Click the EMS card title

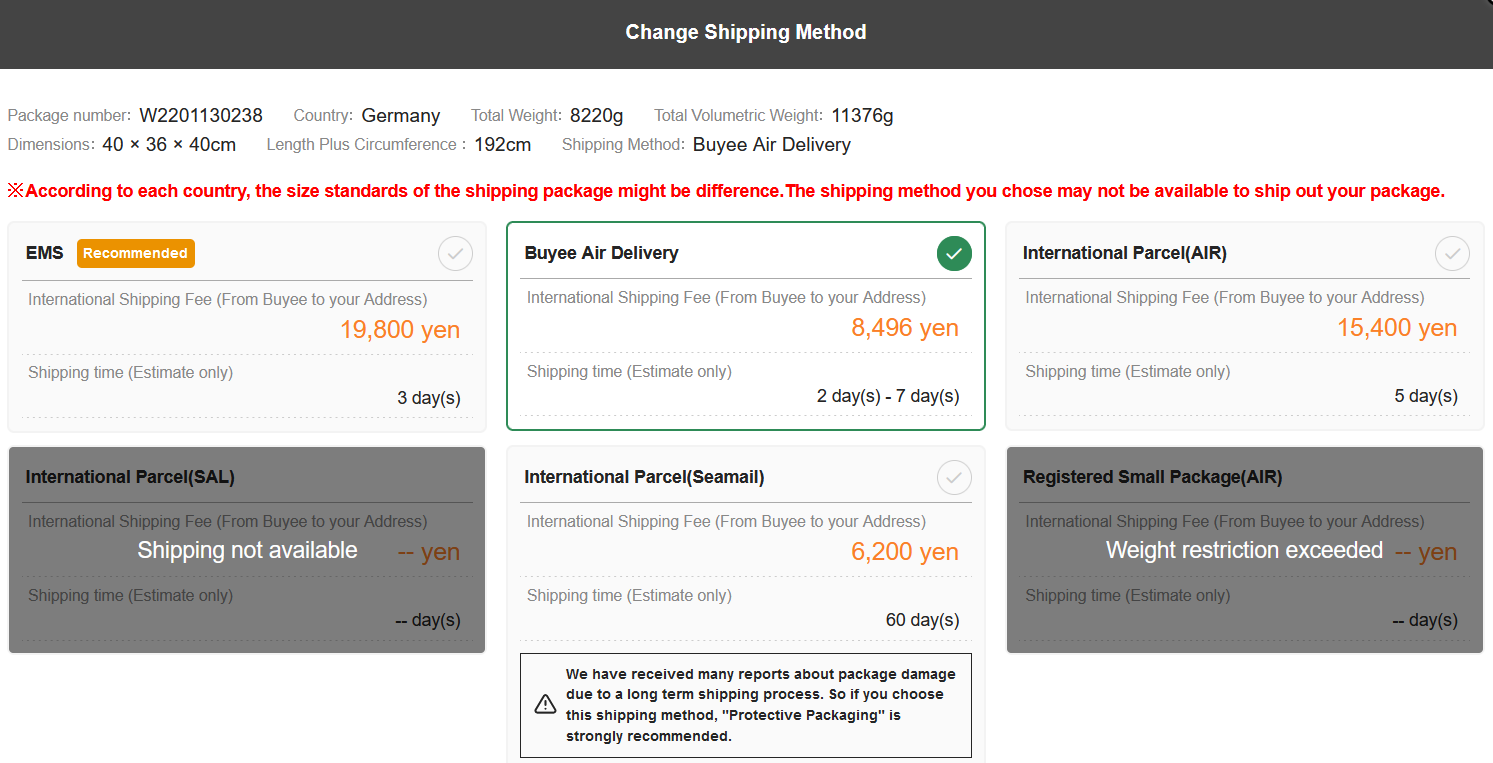click(45, 253)
